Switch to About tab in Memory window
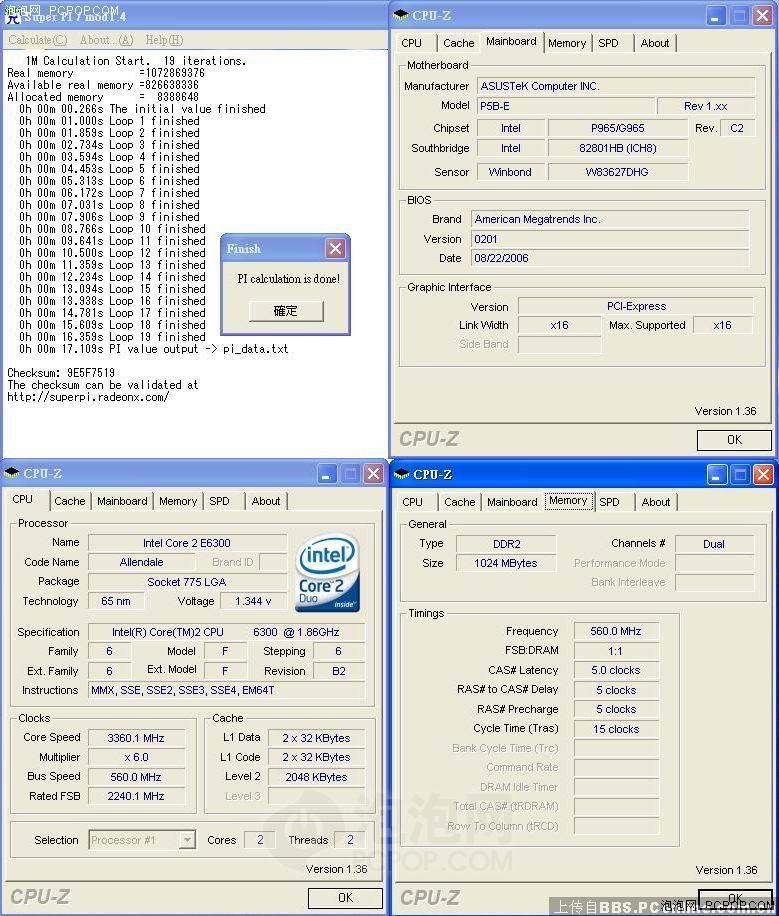The height and width of the screenshot is (916, 779). [x=656, y=502]
